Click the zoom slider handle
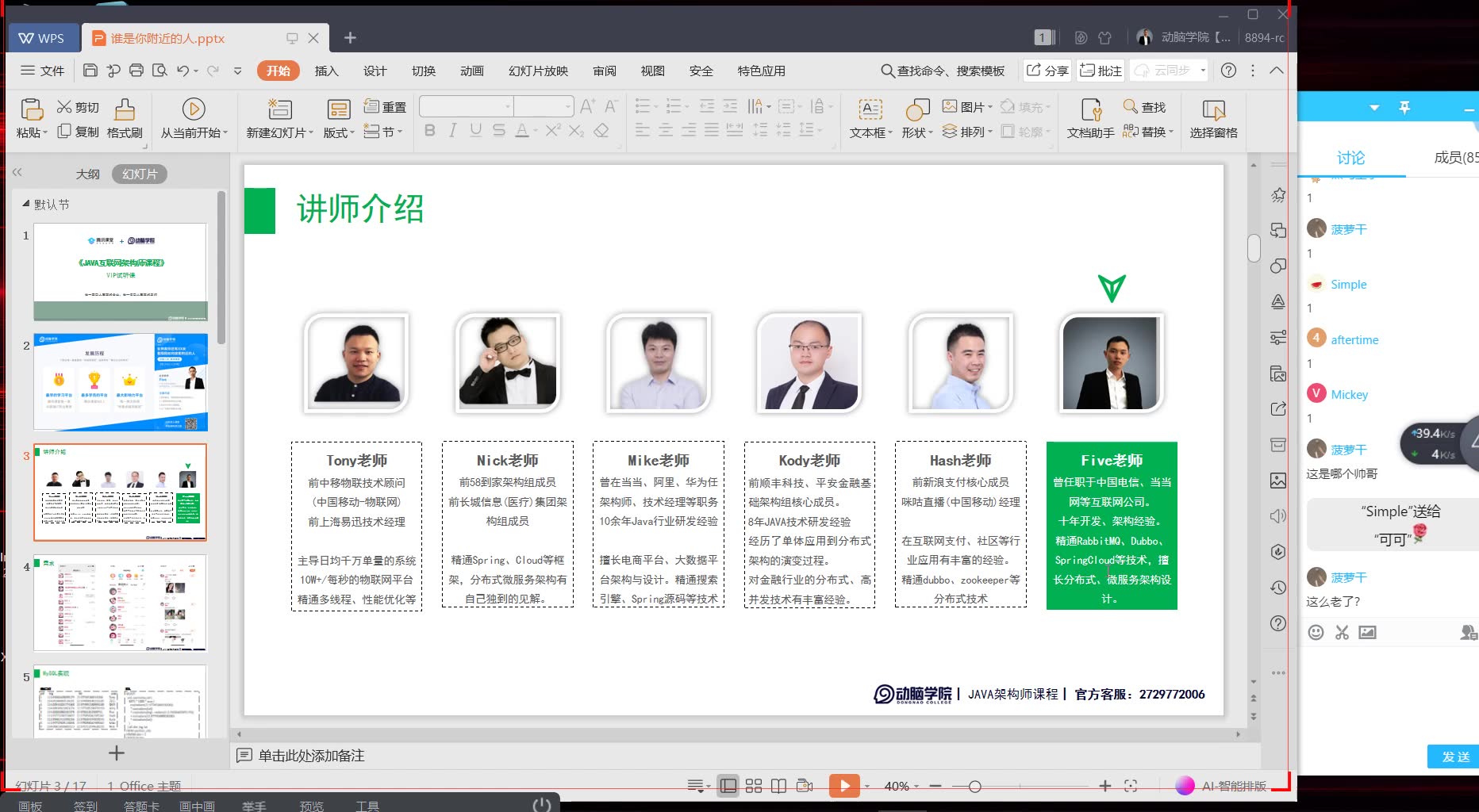Image resolution: width=1479 pixels, height=812 pixels. pos(974,787)
